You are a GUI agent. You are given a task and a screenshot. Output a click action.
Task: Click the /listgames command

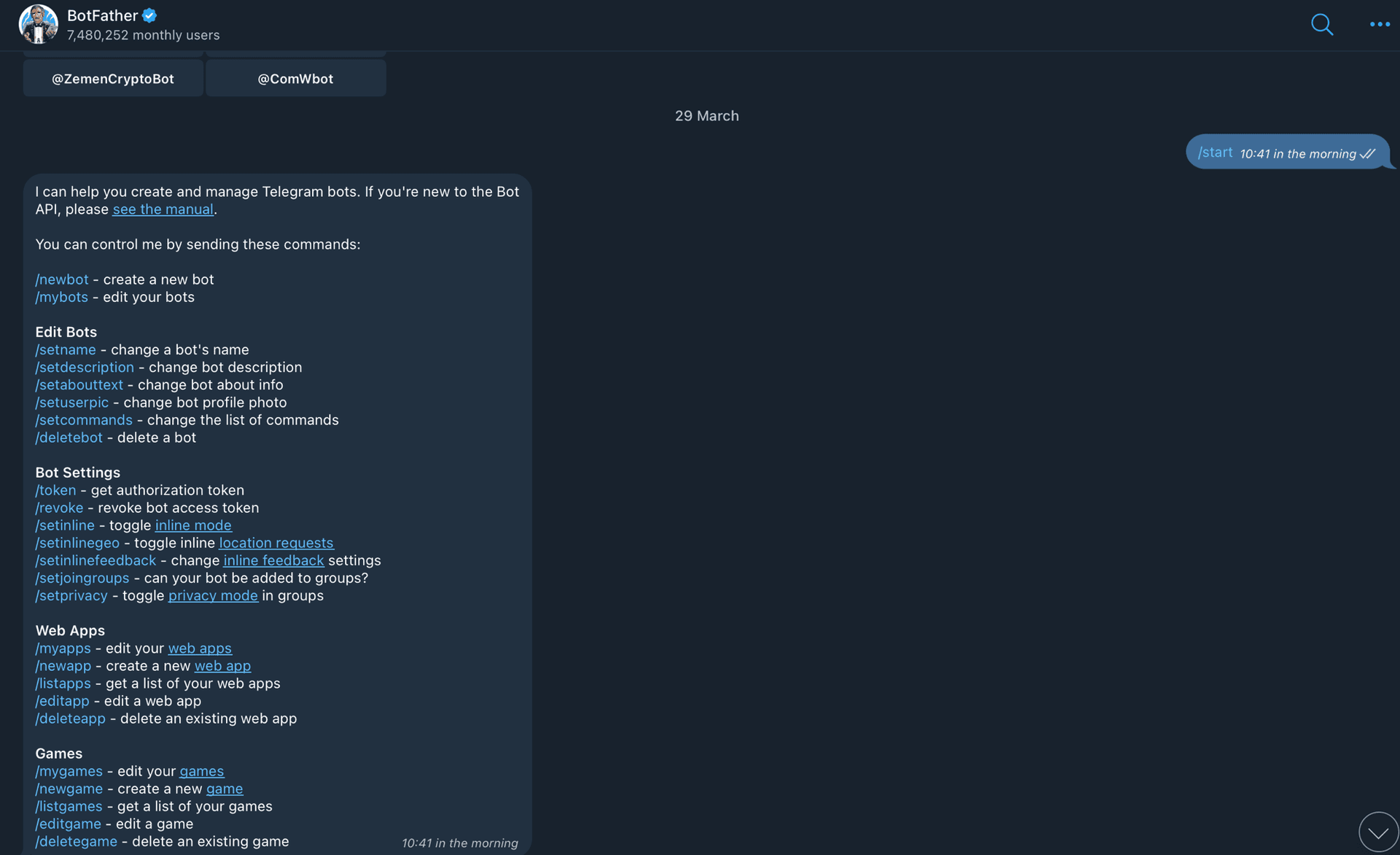69,805
